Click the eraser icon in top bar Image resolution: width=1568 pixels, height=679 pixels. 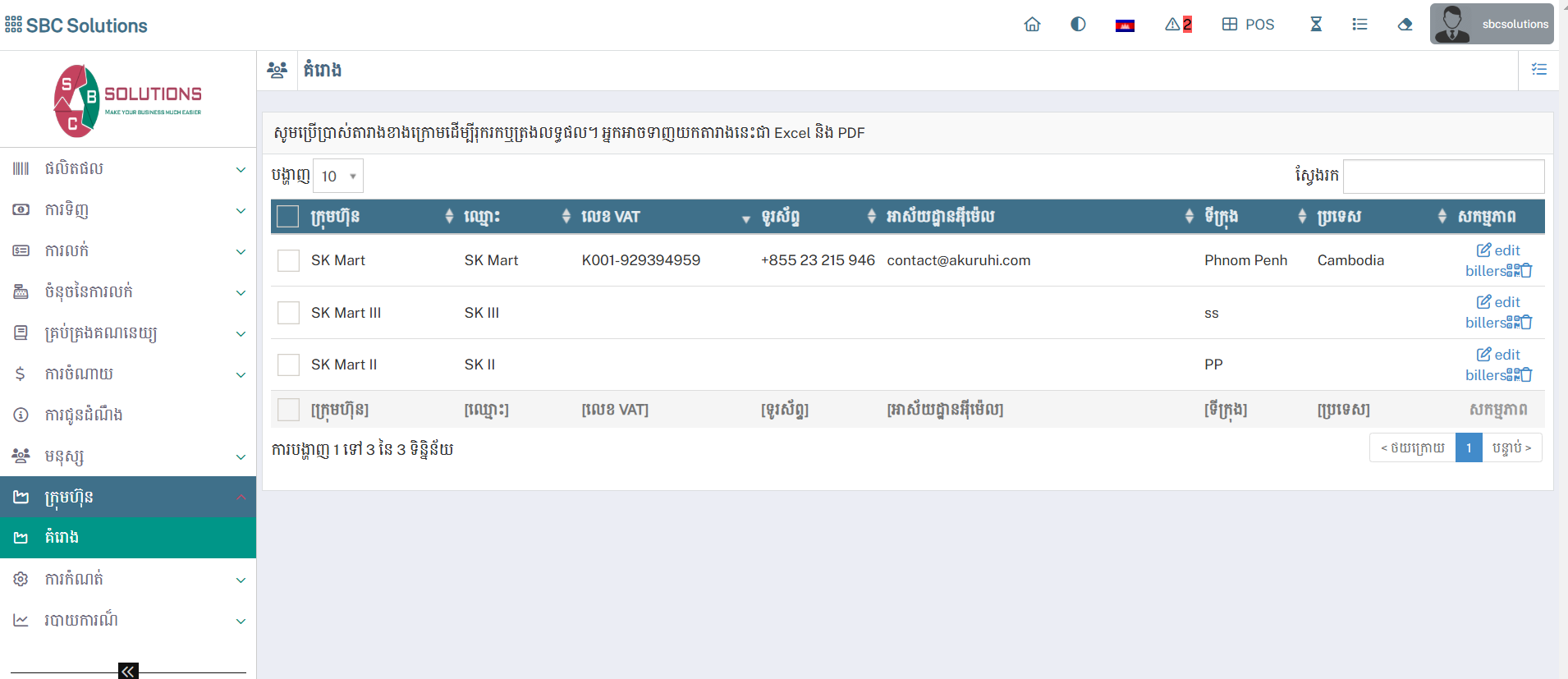pyautogui.click(x=1405, y=25)
